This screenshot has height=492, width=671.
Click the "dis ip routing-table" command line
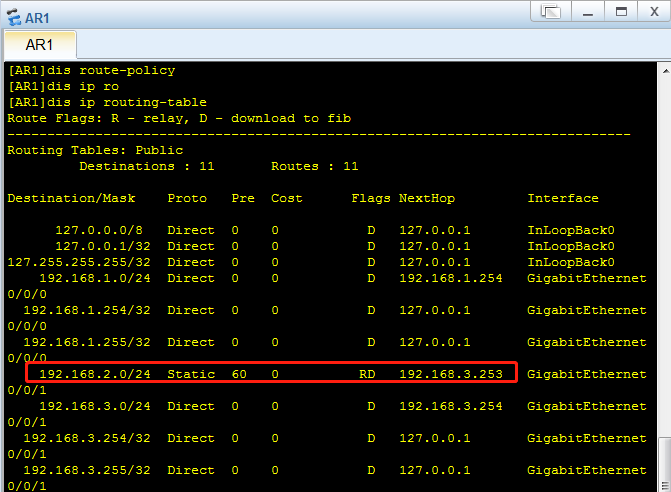(107, 102)
